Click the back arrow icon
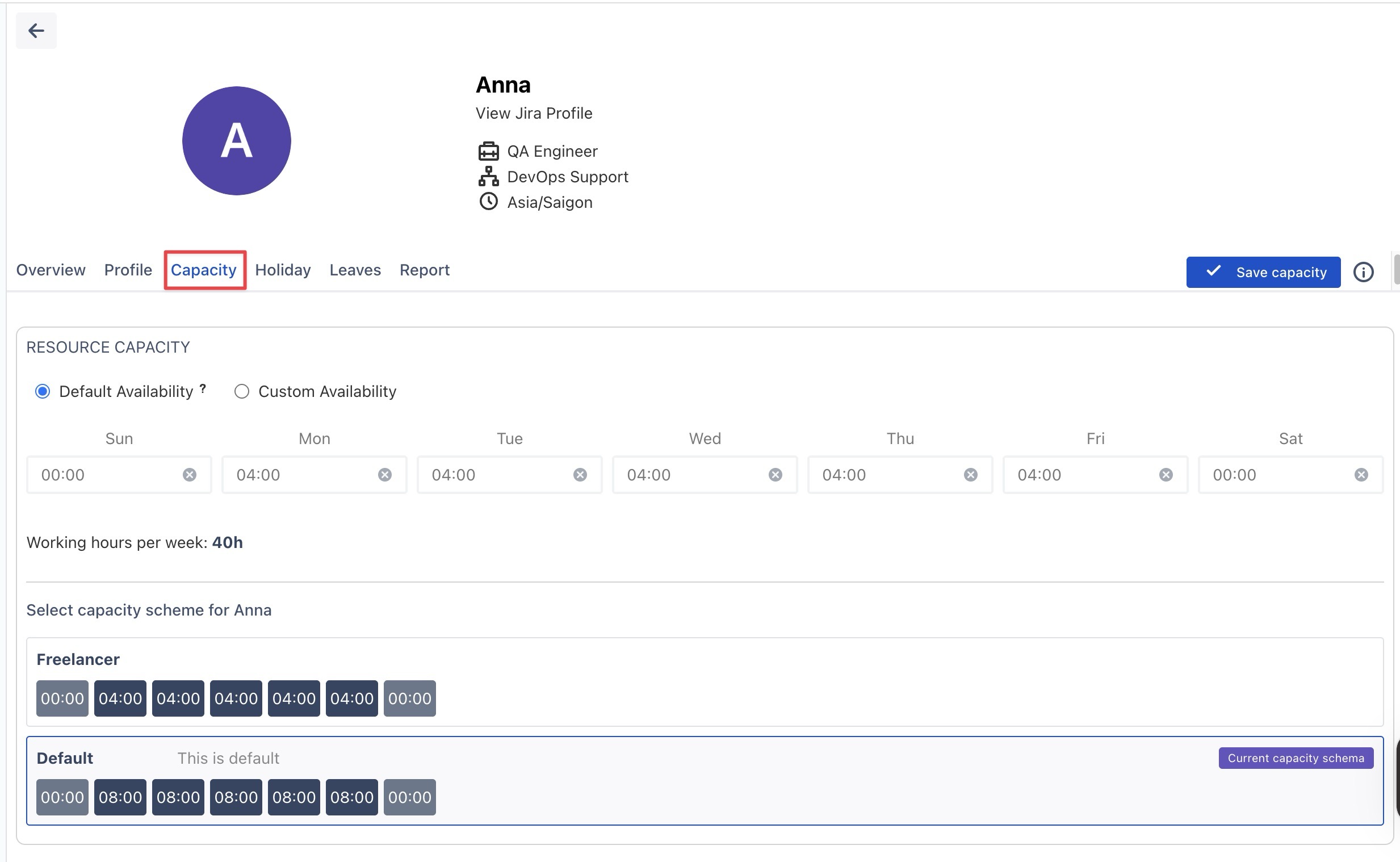 36,30
